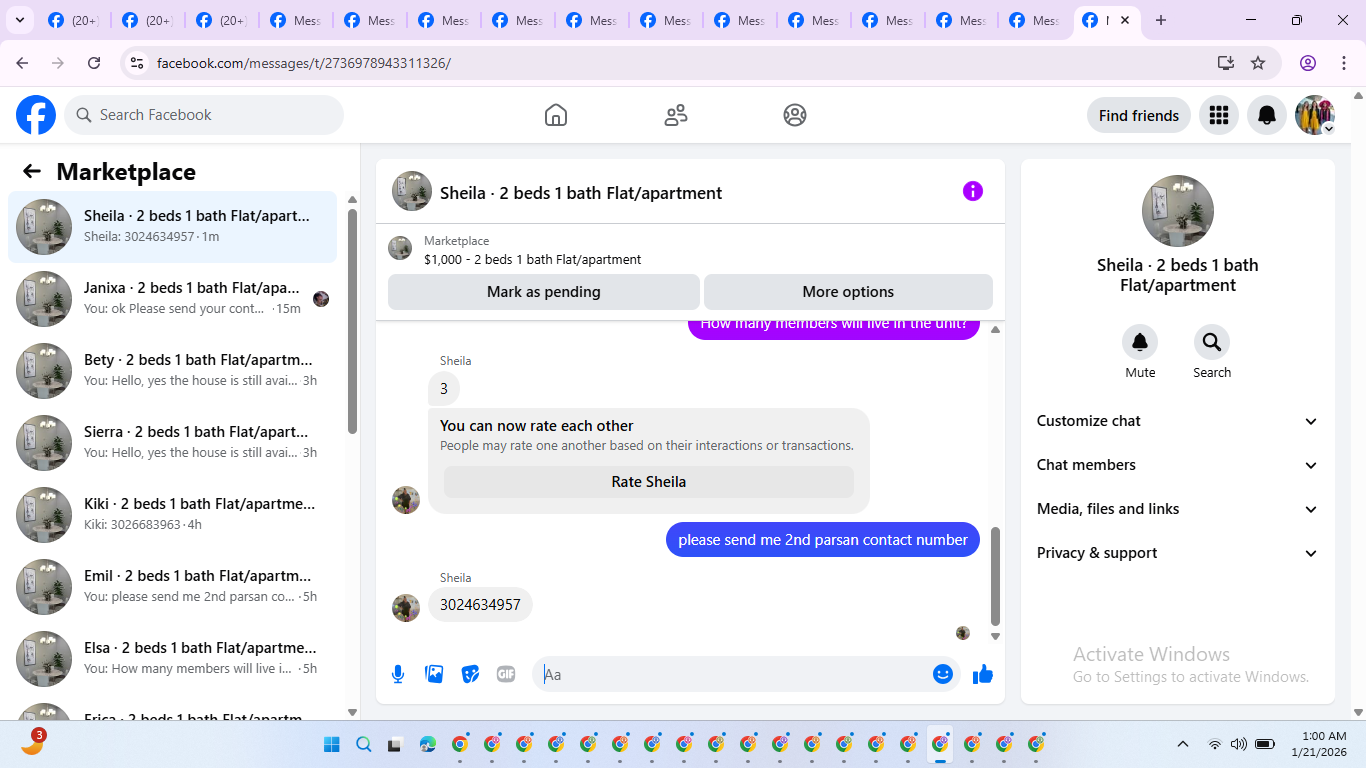Screen dimensions: 1366x768
Task: Mute this conversation with the bell icon
Action: (x=1140, y=342)
